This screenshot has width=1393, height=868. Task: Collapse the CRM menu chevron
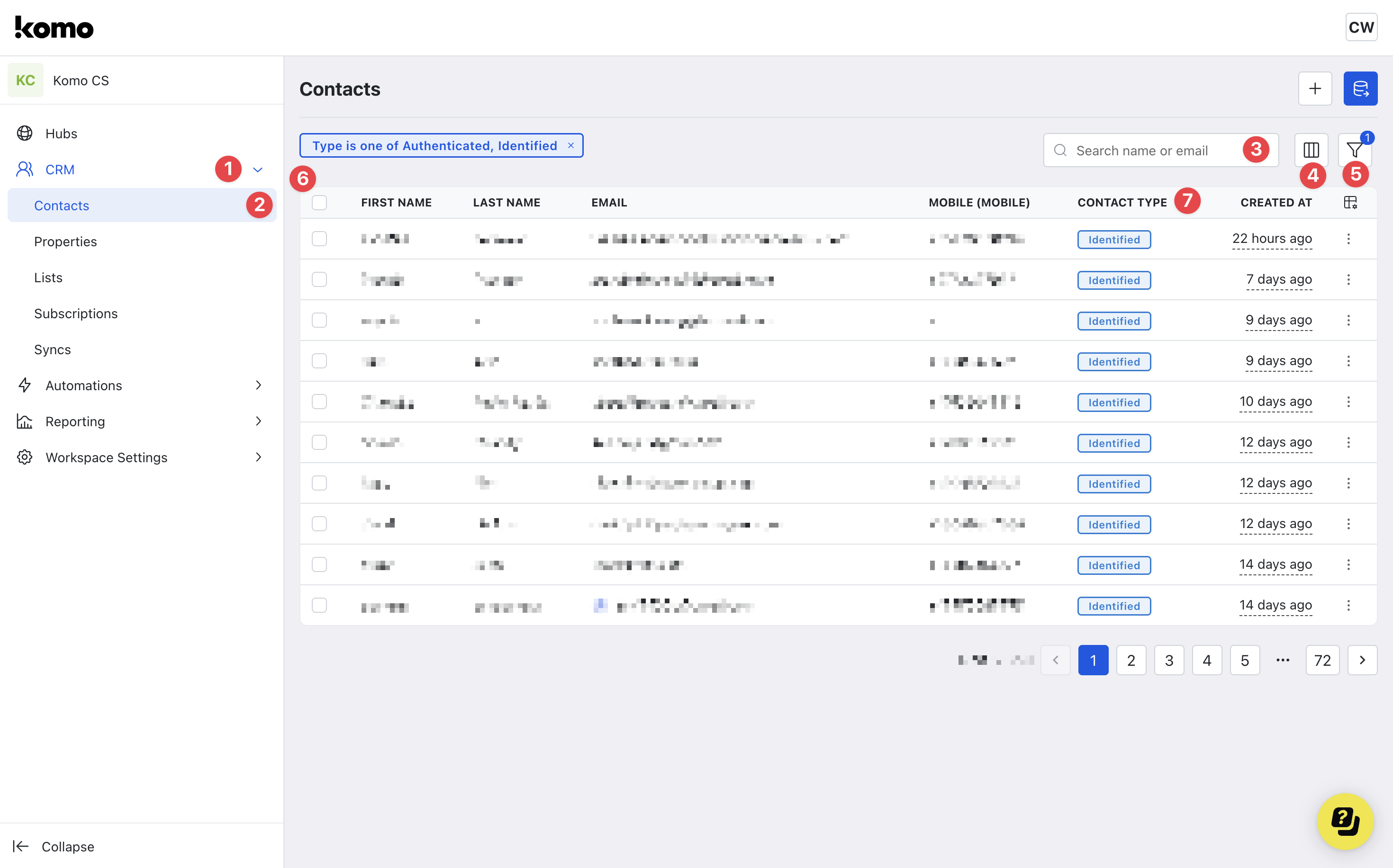click(x=258, y=170)
